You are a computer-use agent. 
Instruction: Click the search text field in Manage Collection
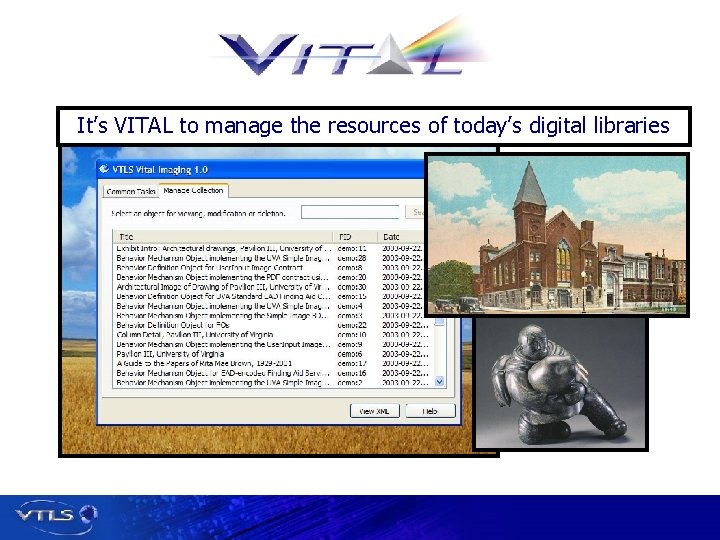pos(350,212)
